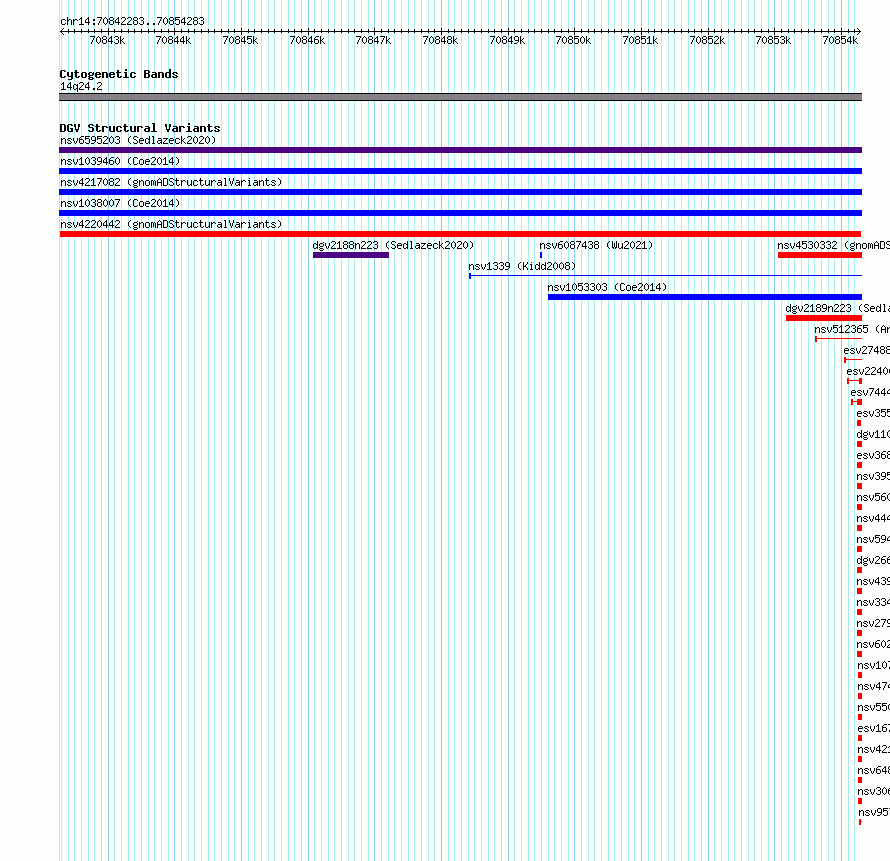Click the 70844k ruler tick label
This screenshot has height=861, width=890.
[x=173, y=40]
